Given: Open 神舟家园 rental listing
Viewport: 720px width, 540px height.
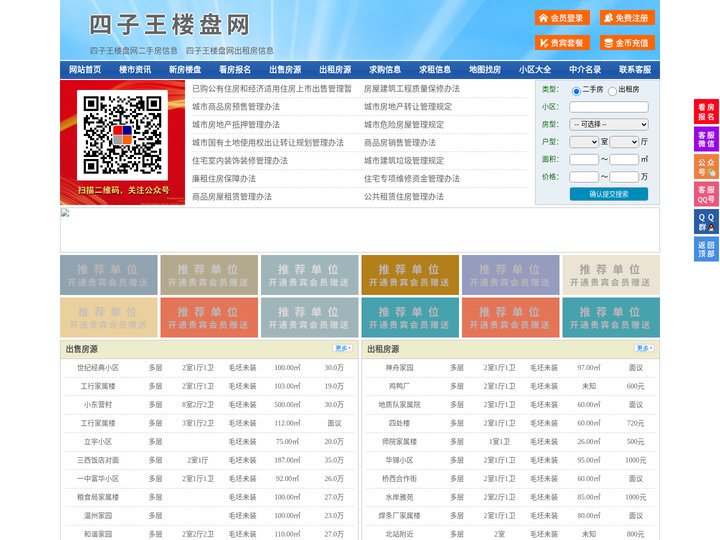Looking at the screenshot, I should pos(399,368).
